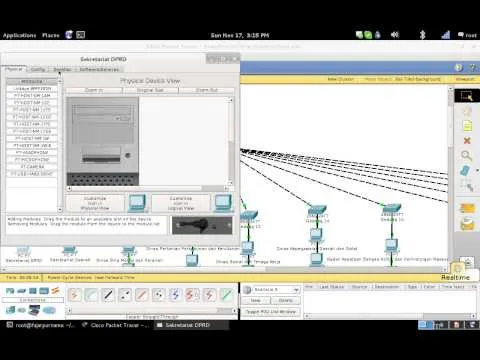Open the Desktop tab of Sekretariat DPRD
The image size is (480, 360).
coord(62,69)
